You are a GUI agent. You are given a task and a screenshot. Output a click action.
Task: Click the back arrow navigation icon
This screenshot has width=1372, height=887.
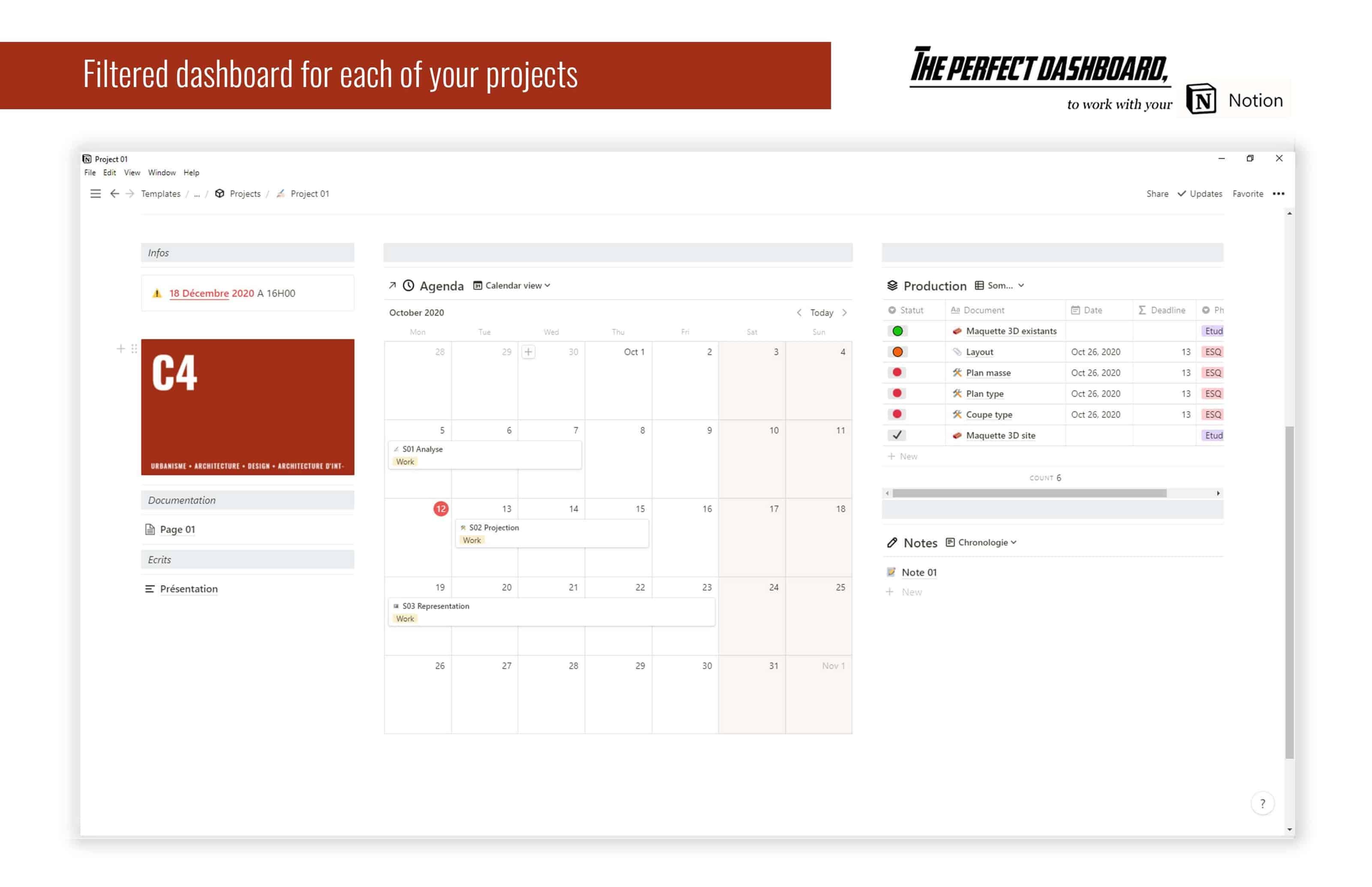point(114,193)
